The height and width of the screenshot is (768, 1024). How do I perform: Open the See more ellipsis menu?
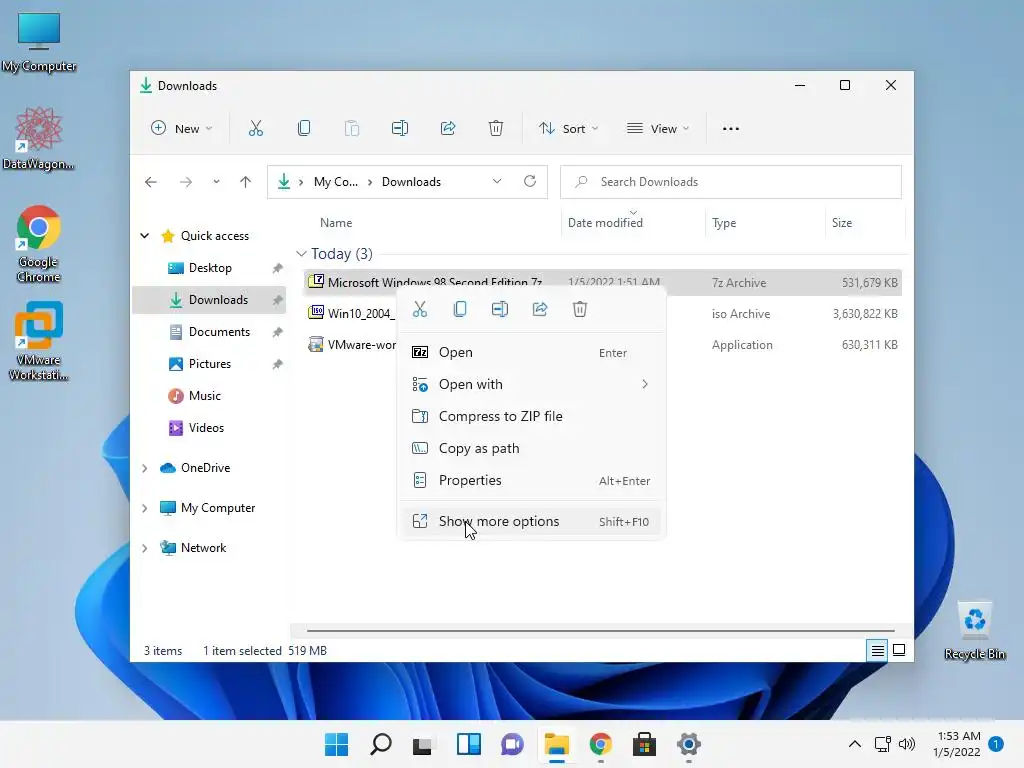(731, 129)
